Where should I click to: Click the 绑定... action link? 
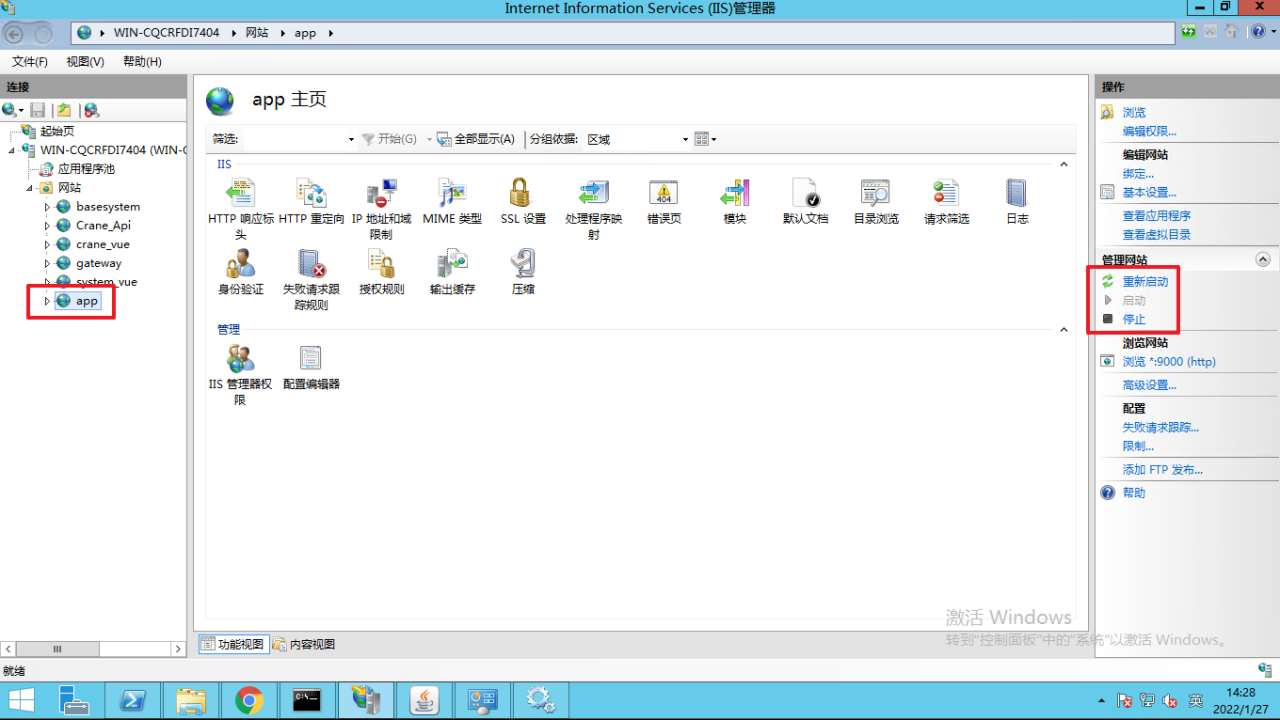coord(1138,174)
